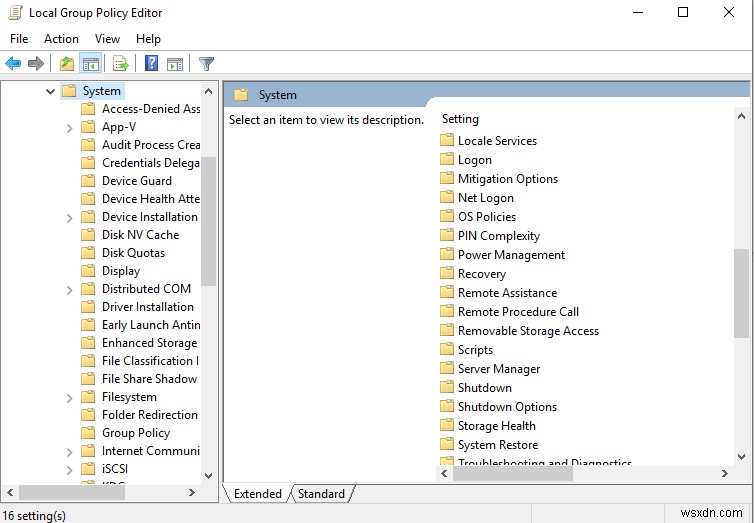This screenshot has height=523, width=754.
Task: Select Enhanced Storage tree item
Action: [x=150, y=343]
